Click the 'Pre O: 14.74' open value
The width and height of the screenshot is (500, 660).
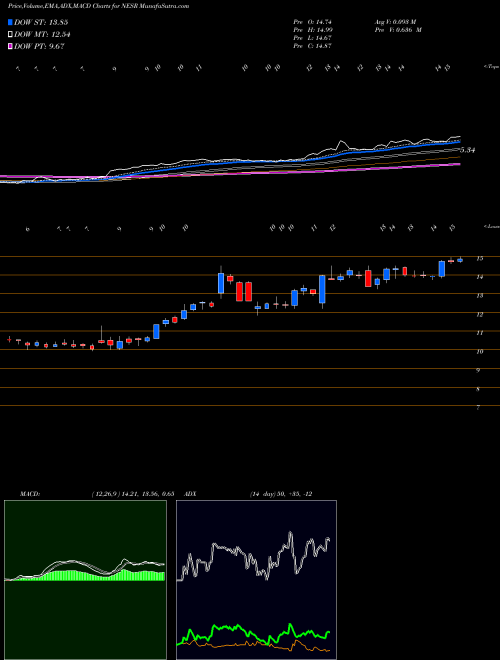coord(312,22)
